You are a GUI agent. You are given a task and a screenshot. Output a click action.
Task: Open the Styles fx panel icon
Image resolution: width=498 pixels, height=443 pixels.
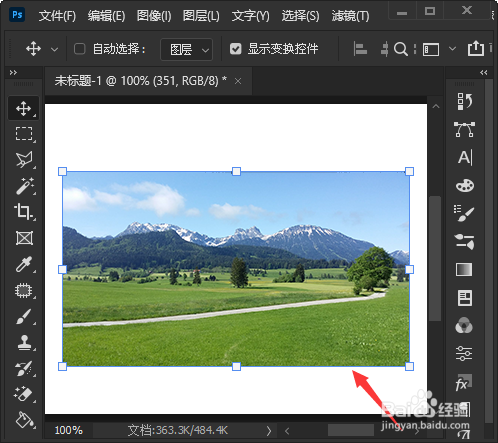(463, 383)
